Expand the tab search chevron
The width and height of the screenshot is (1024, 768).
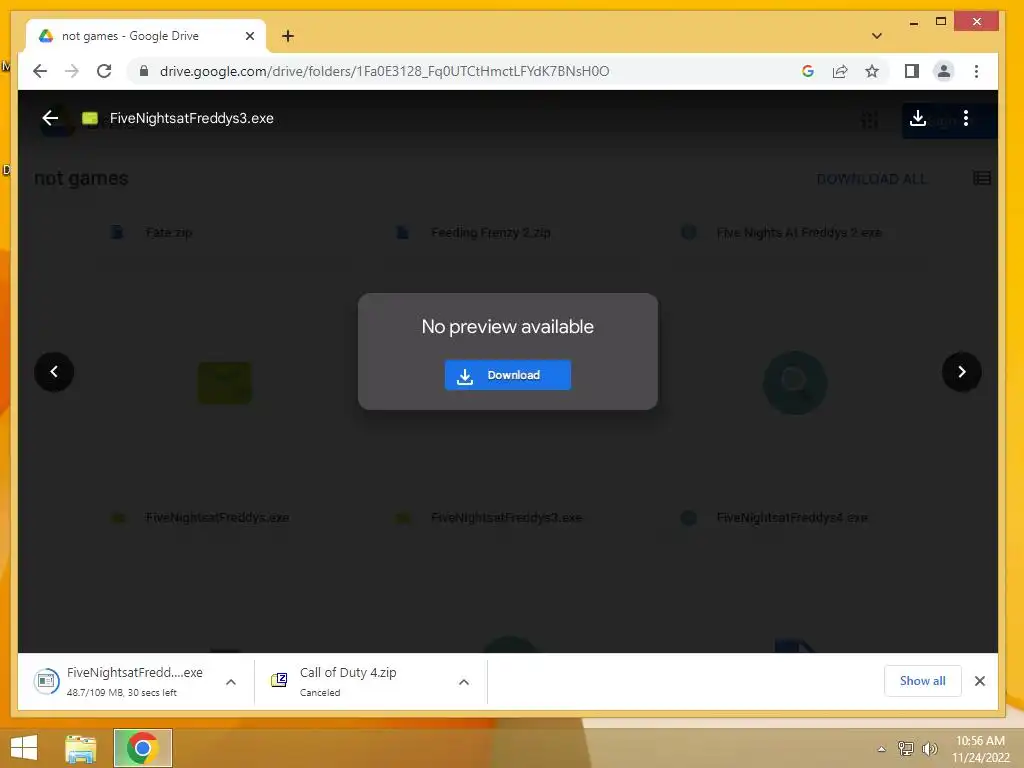877,36
